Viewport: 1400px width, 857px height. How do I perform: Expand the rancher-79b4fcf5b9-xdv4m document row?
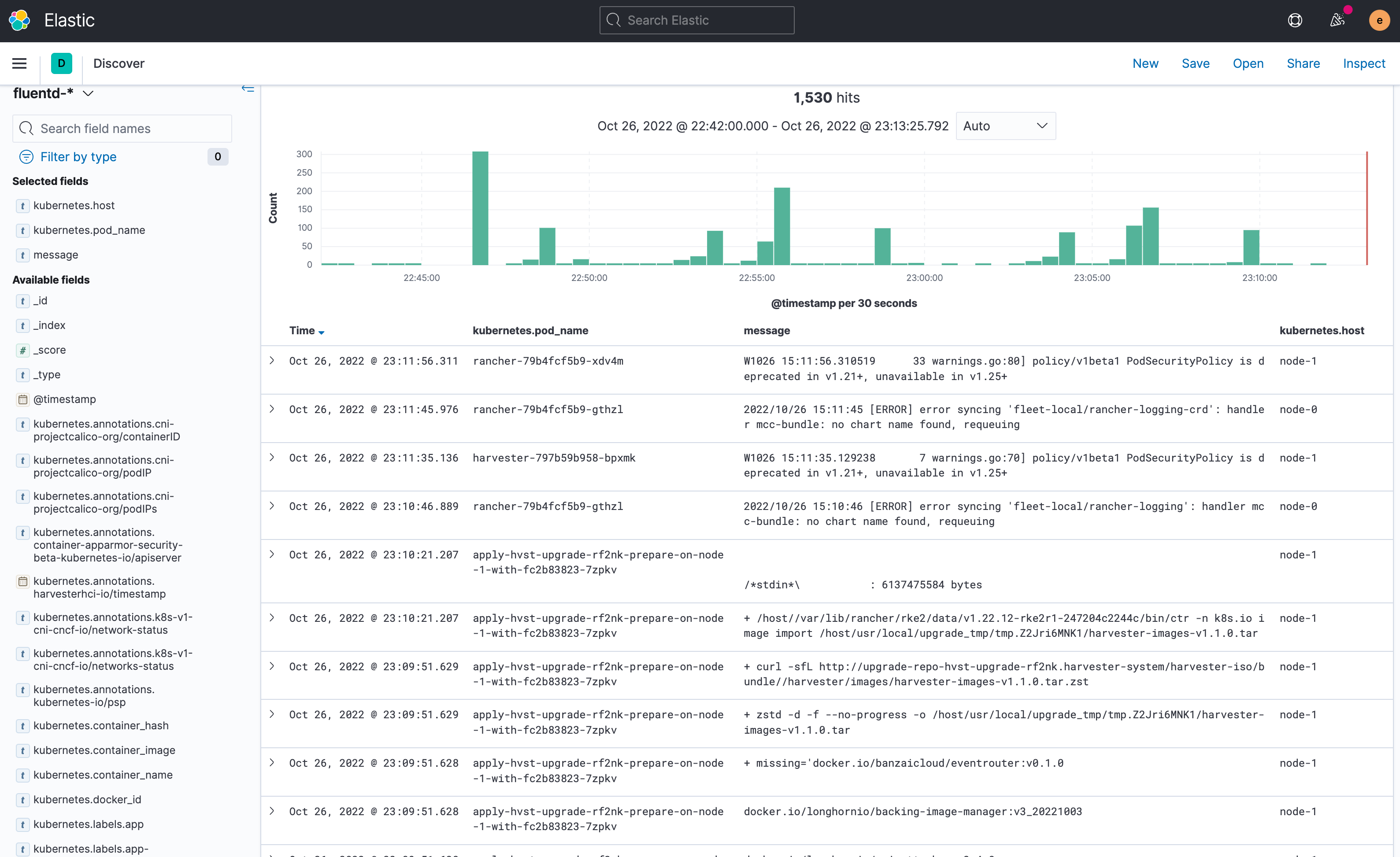(x=272, y=361)
